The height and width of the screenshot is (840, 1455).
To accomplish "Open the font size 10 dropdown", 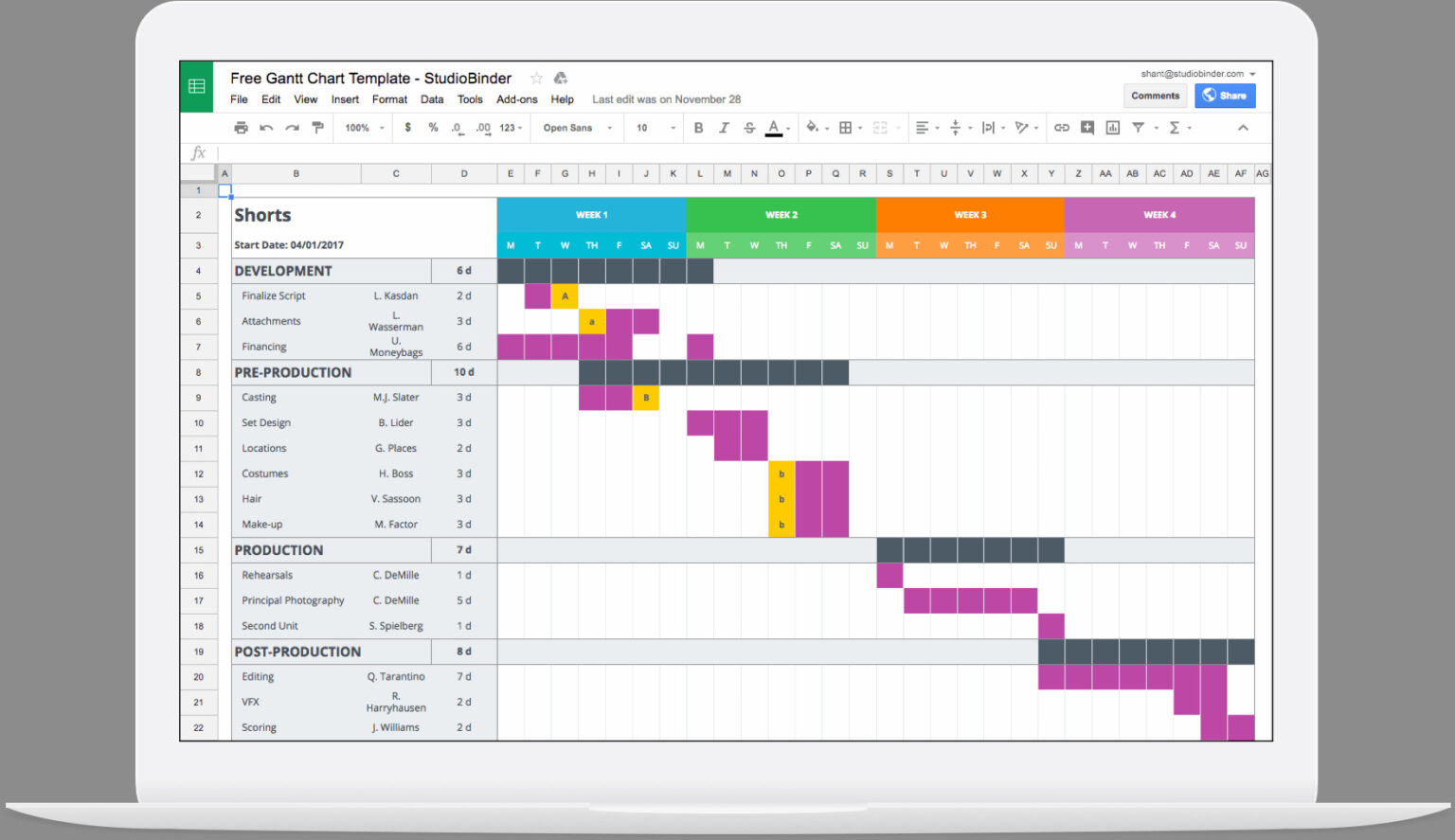I will click(656, 128).
